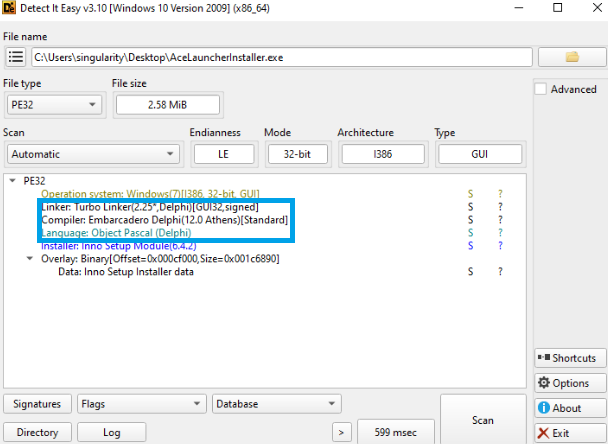Open the Log button
Viewport: 608px width, 444px height.
pos(113,432)
